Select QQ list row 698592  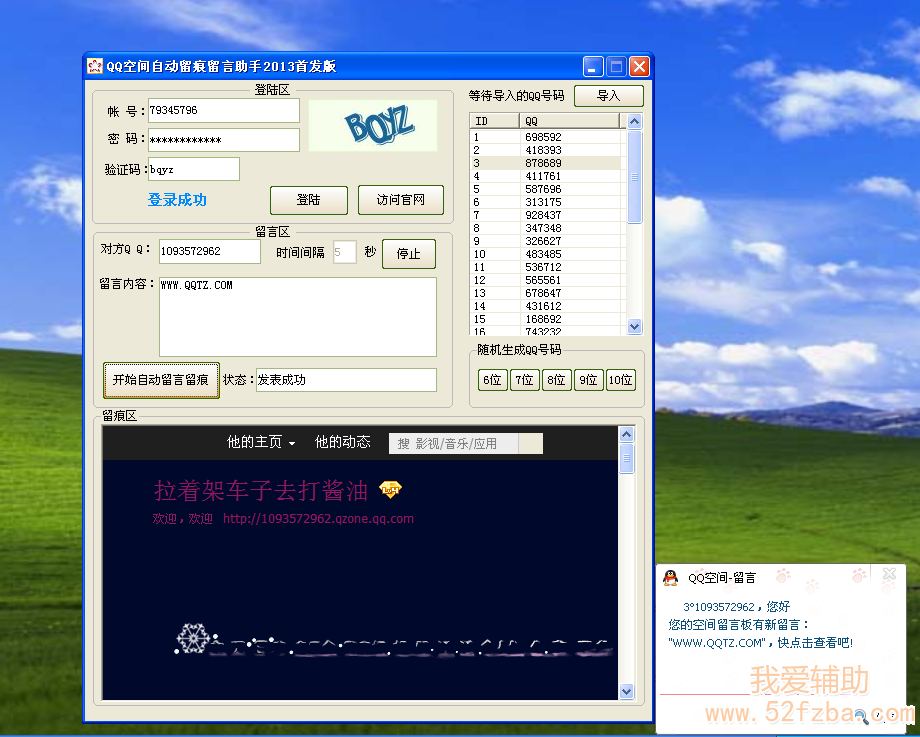point(546,137)
